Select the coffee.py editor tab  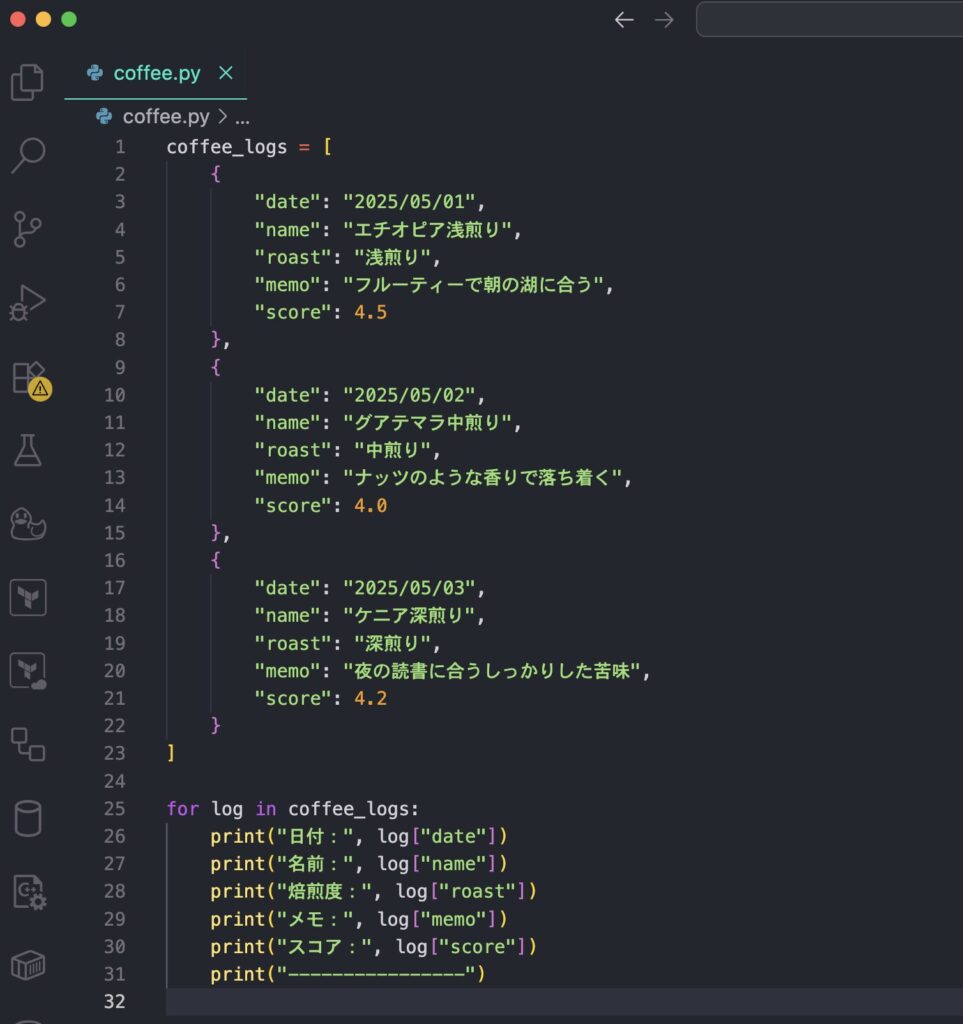[x=156, y=73]
